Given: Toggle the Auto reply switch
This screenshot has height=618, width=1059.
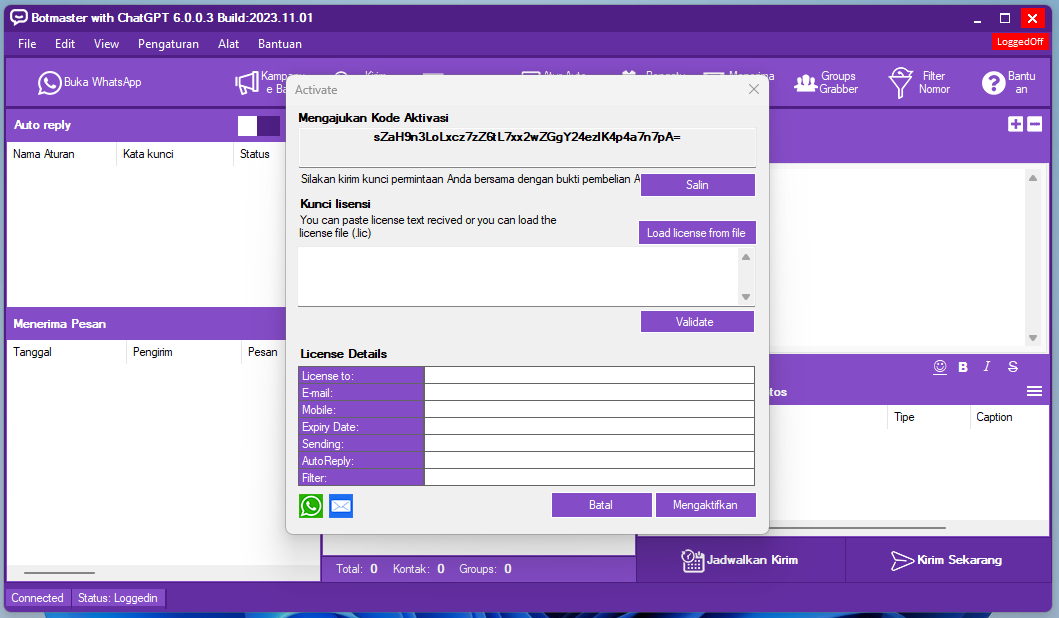Looking at the screenshot, I should 259,126.
